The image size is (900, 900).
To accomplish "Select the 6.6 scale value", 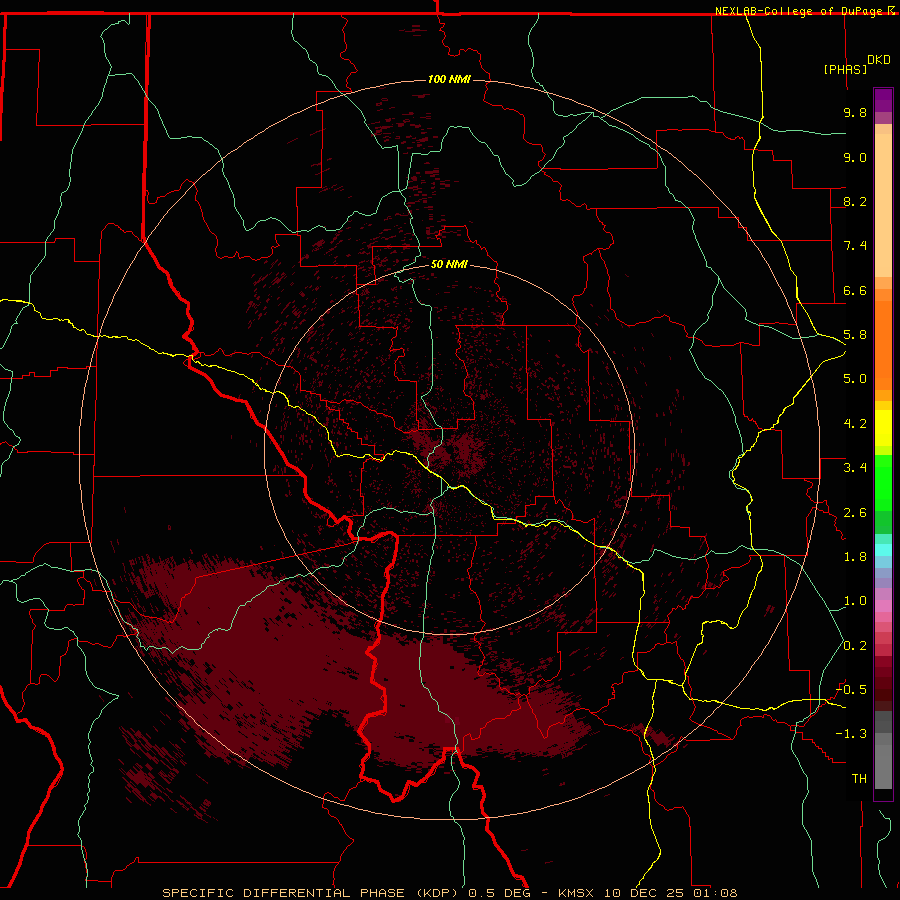I will coord(855,290).
